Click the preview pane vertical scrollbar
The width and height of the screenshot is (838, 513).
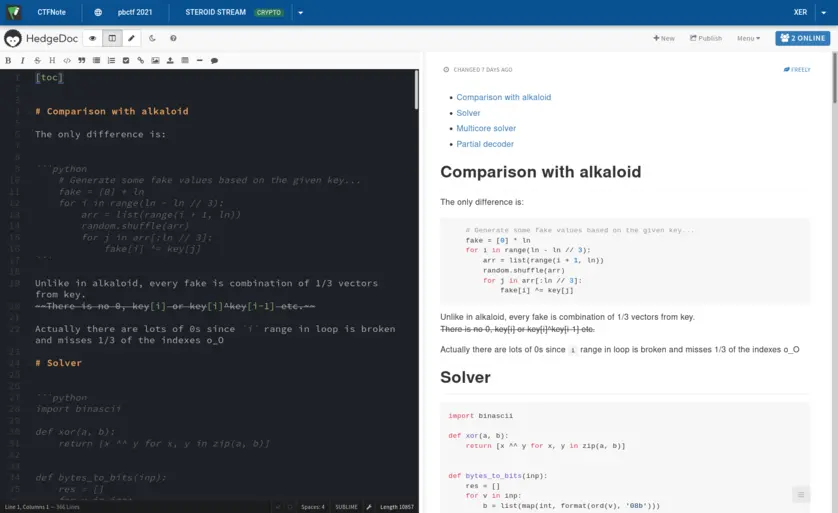click(835, 77)
